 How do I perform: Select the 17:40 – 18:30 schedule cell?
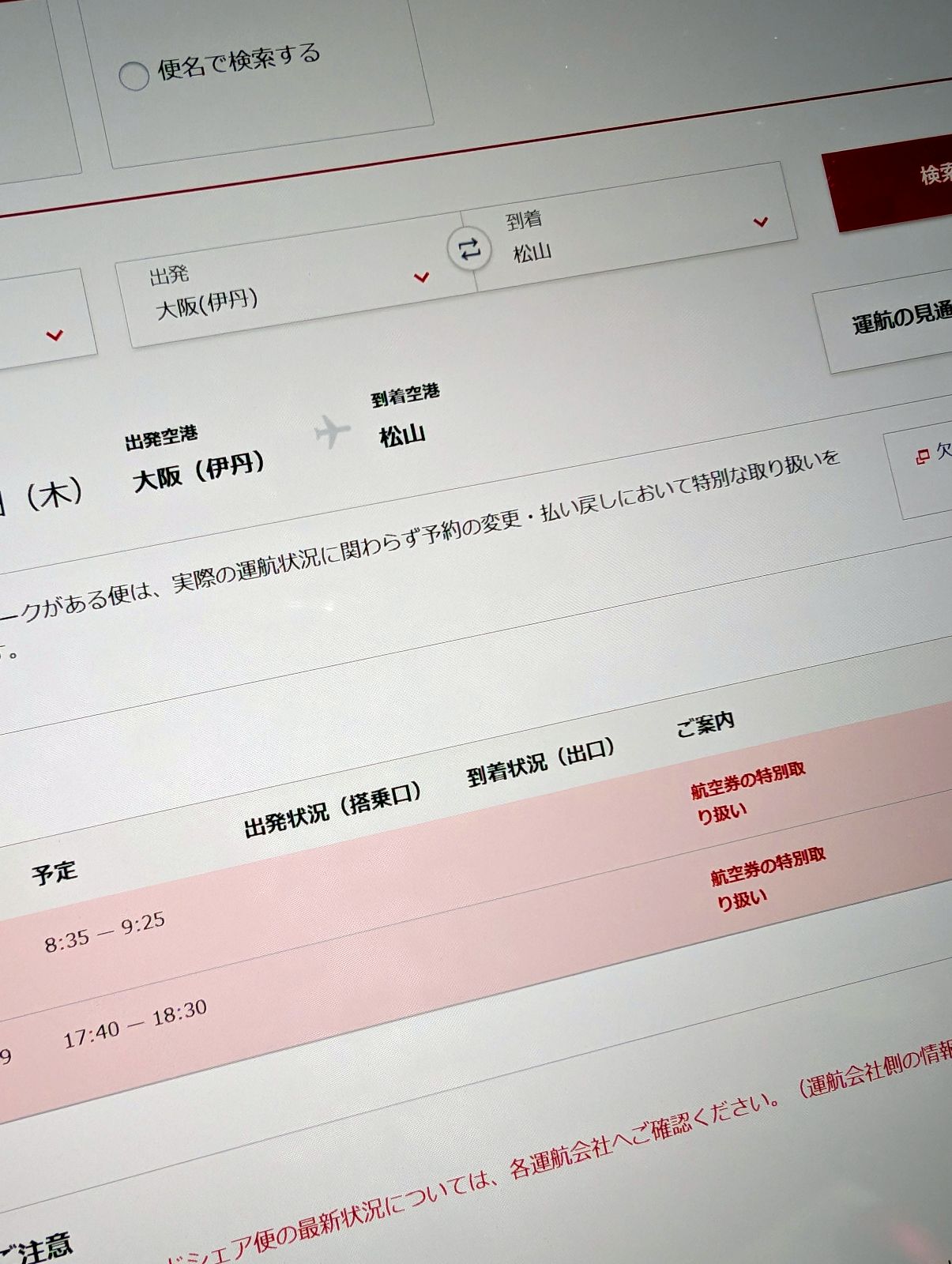click(x=135, y=1022)
